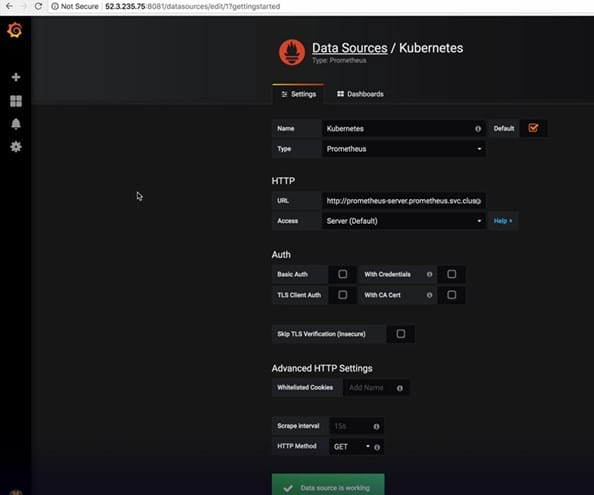Toggle Skip TLS Verification (Insecure) checkbox

pos(401,334)
